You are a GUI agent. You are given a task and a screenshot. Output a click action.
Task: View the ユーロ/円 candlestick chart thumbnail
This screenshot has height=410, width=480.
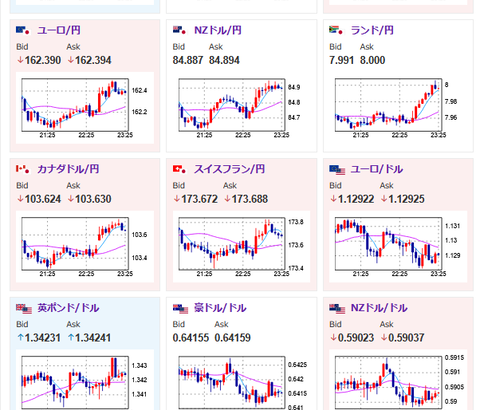tap(85, 108)
